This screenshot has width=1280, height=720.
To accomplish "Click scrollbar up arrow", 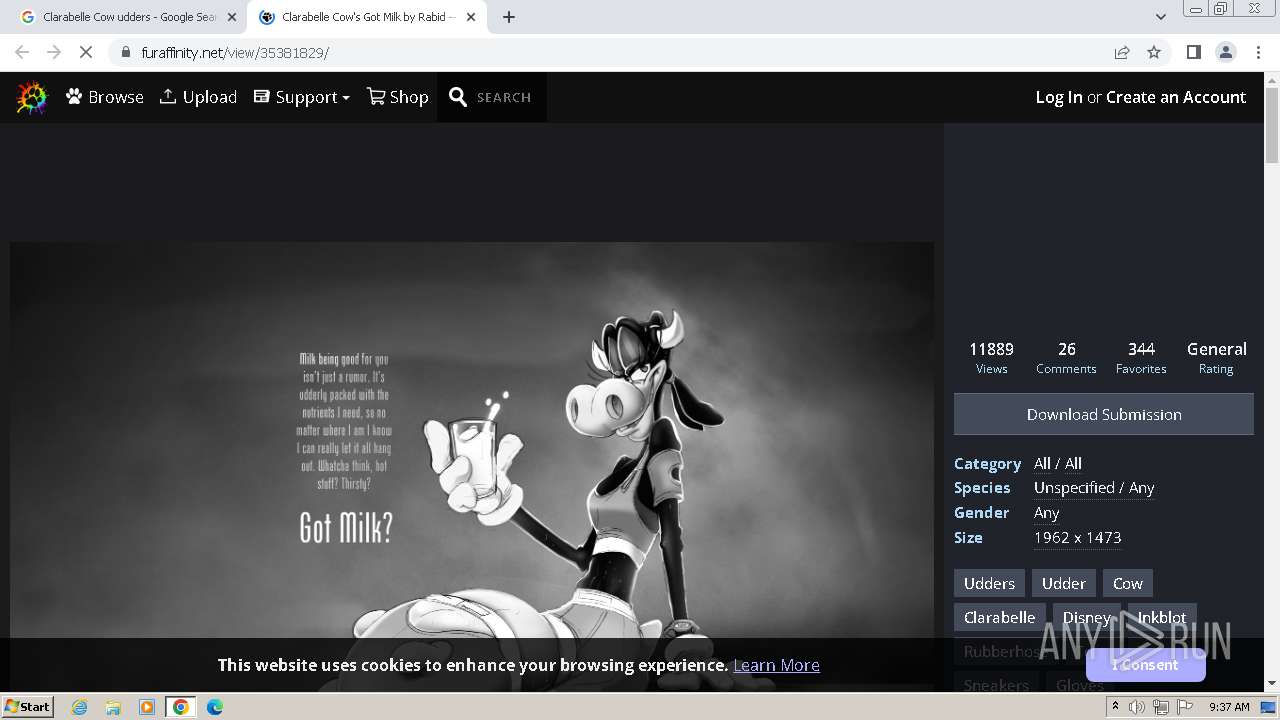I will pos(1272,79).
